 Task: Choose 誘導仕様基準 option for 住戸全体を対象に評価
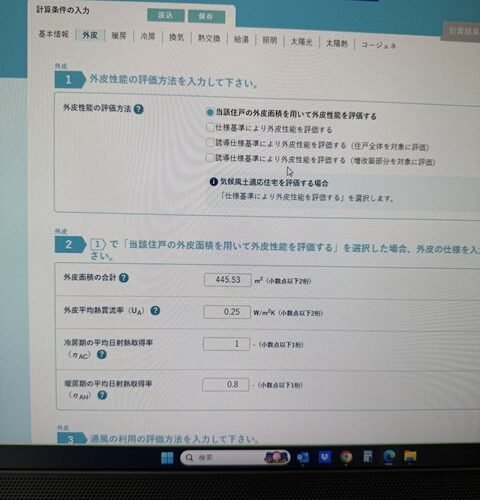[x=210, y=142]
